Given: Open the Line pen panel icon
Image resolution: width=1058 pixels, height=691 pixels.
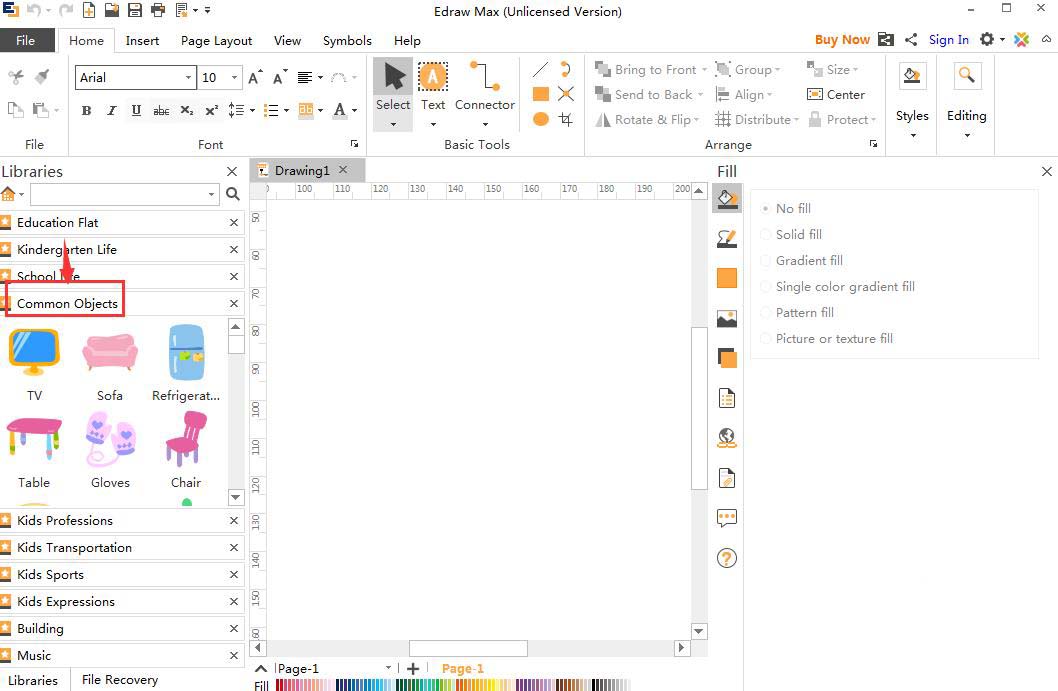Looking at the screenshot, I should [727, 238].
